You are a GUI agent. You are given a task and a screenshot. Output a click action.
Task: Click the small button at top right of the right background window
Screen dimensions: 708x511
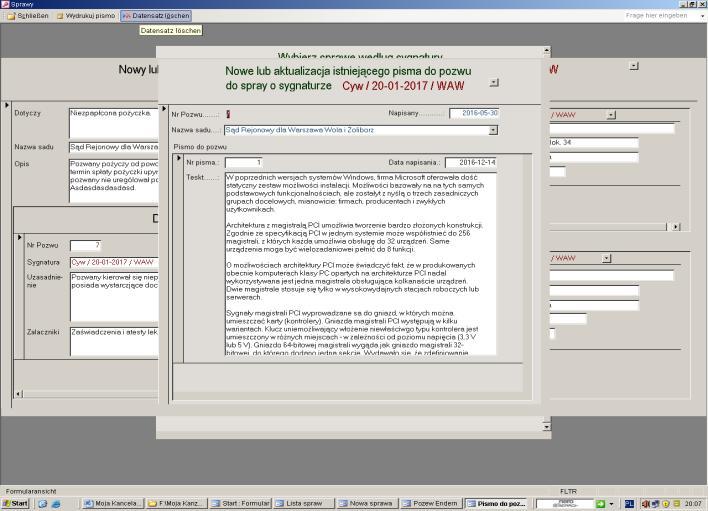click(634, 66)
